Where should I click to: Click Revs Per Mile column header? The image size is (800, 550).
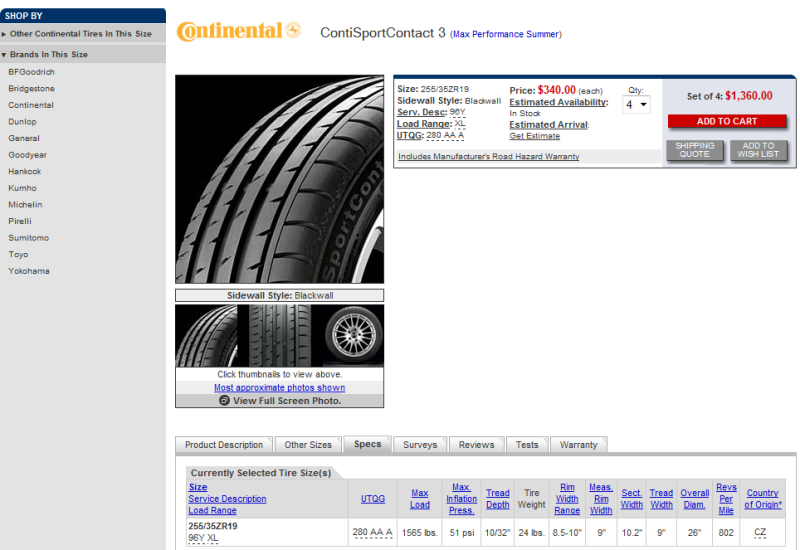[726, 499]
